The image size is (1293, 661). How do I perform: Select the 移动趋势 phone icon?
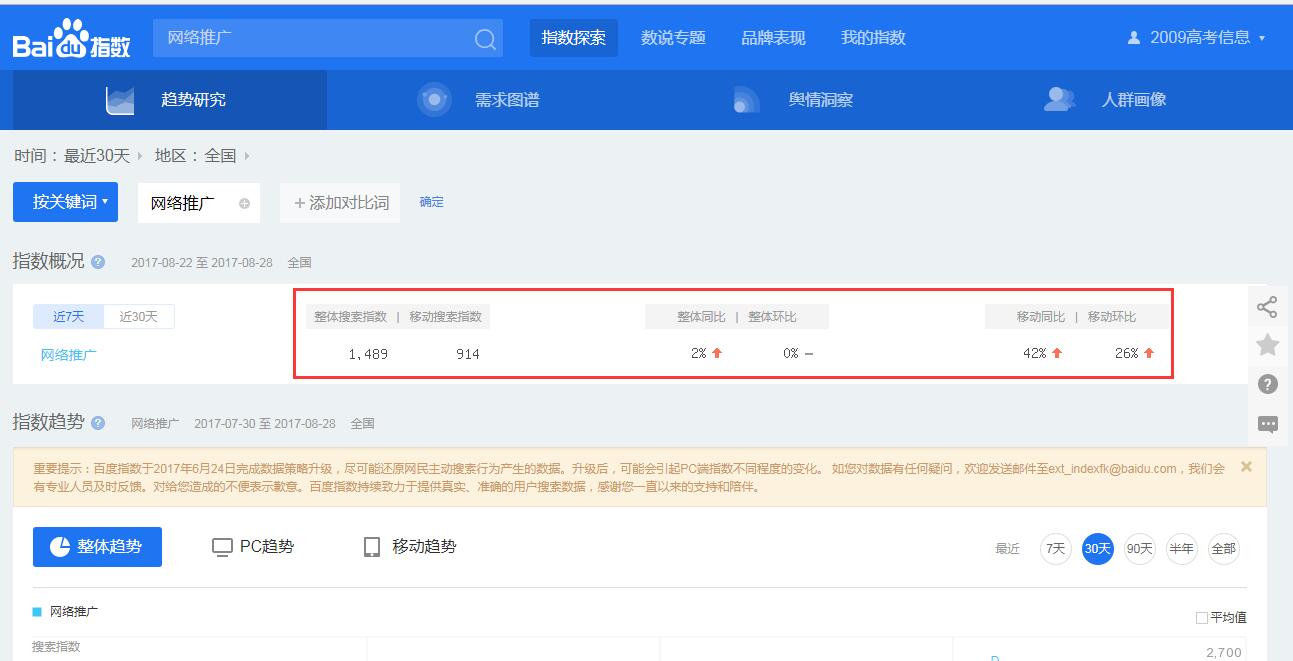point(371,546)
